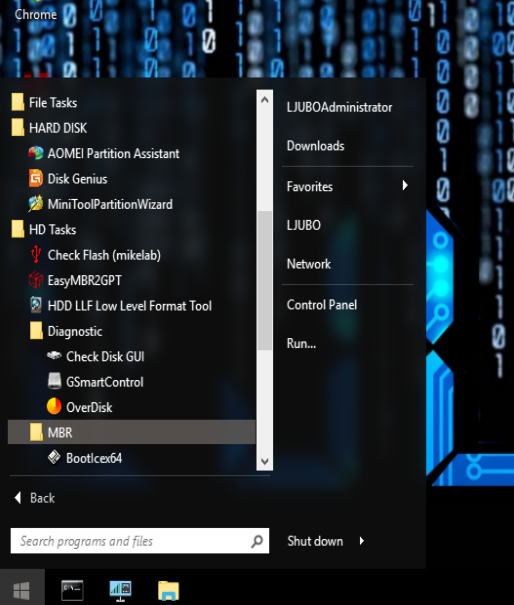
Task: Launch AOMEI Partition Assistant icon
Action: [36, 153]
